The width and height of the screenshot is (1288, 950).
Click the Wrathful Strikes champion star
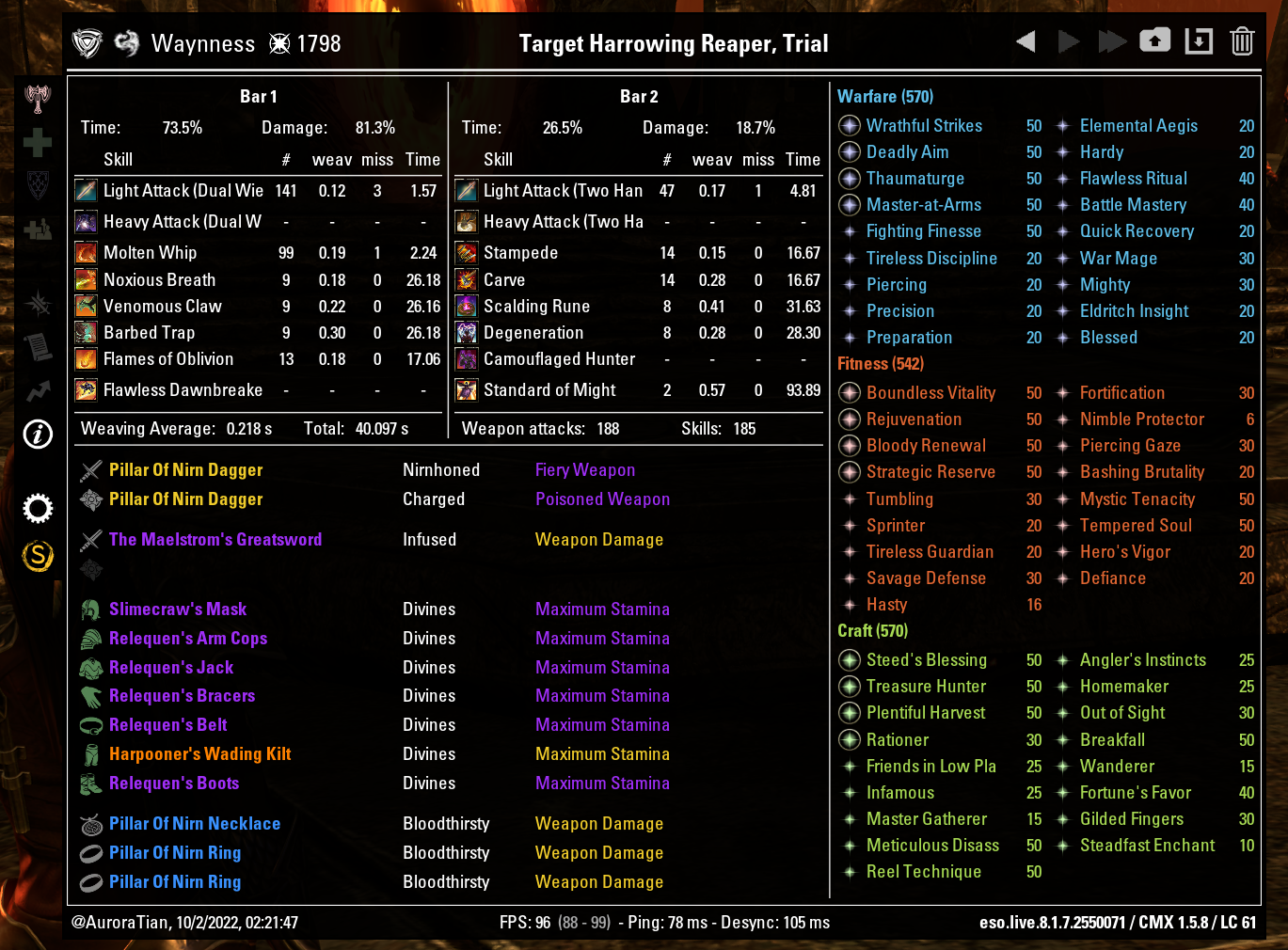(850, 126)
